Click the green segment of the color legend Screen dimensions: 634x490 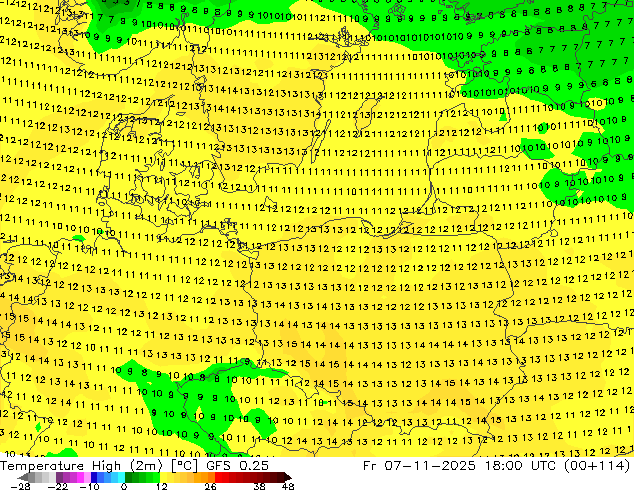click(142, 477)
